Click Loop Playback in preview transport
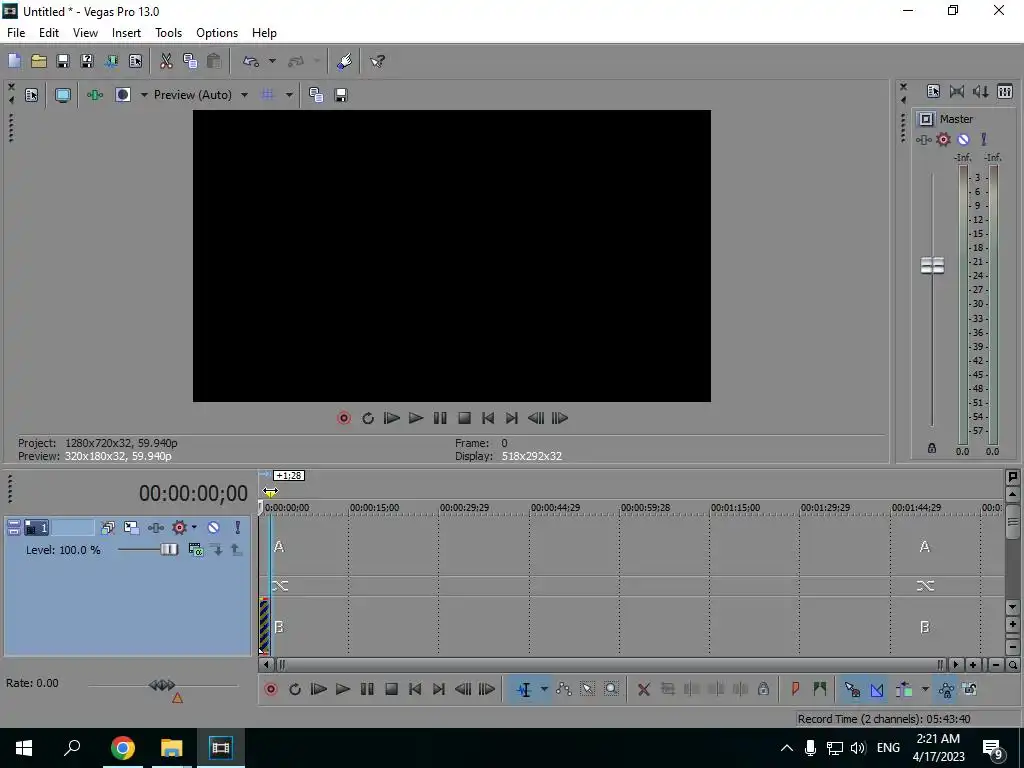 coord(368,418)
